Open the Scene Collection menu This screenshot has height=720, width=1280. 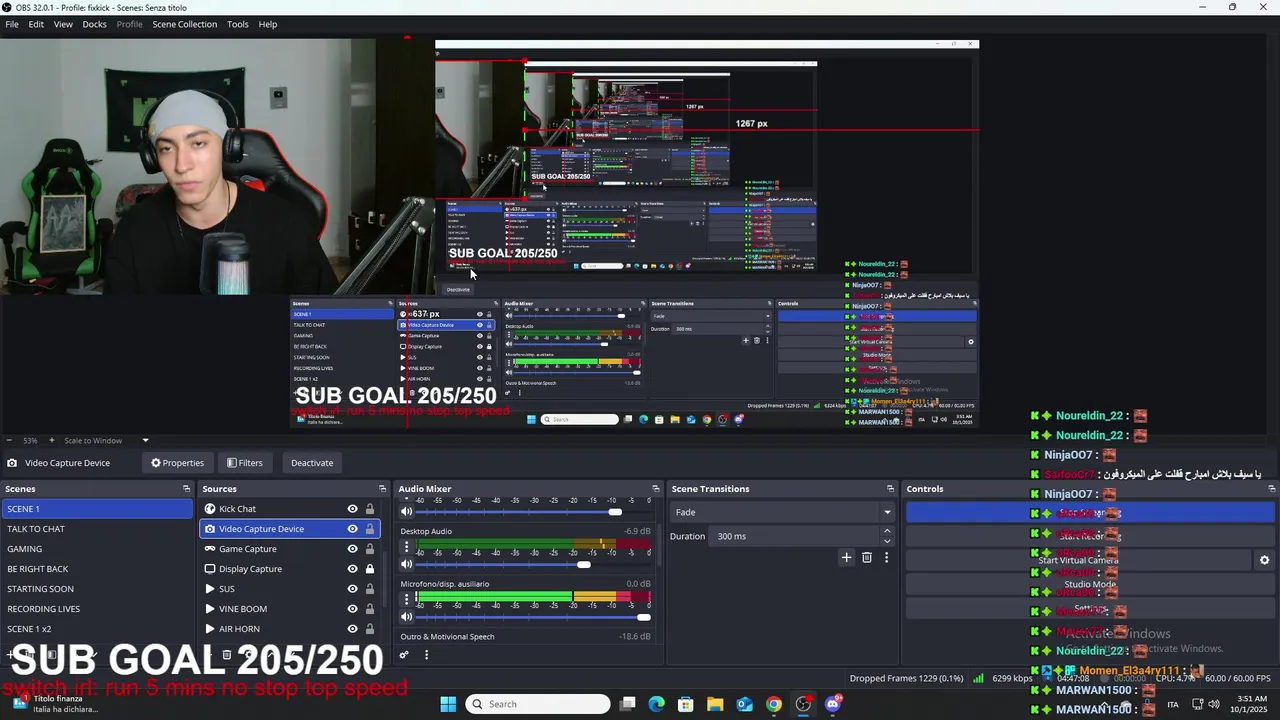[184, 24]
